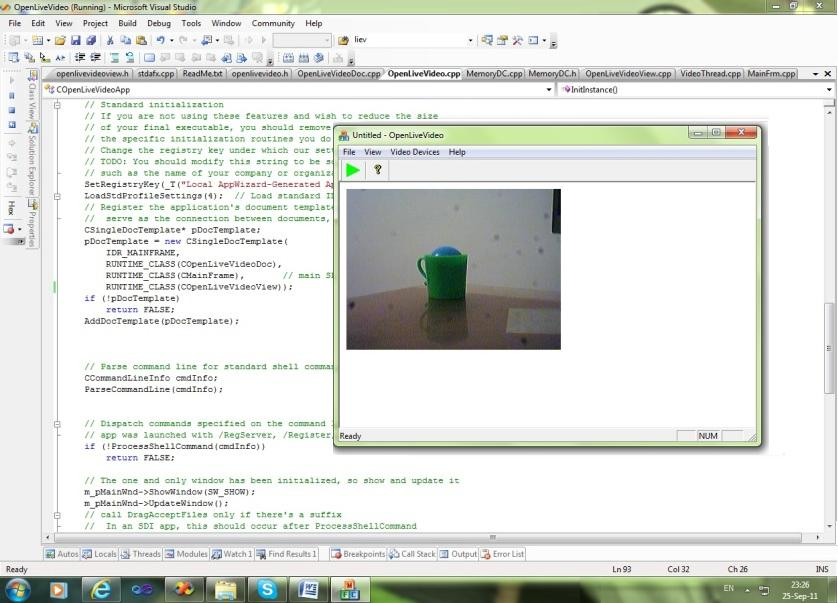
Task: Expand the COpenLiveVideoApp class dropdown
Action: (x=549, y=90)
